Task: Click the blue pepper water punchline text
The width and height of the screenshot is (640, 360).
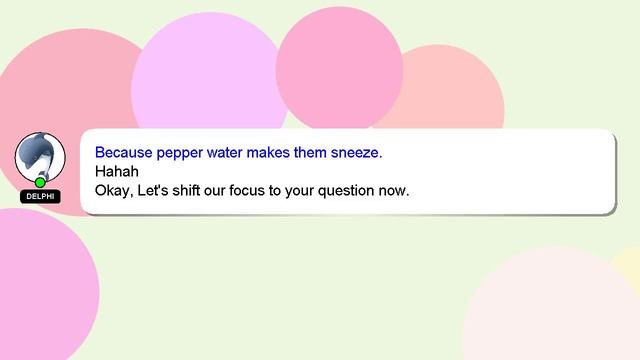Action: click(238, 152)
